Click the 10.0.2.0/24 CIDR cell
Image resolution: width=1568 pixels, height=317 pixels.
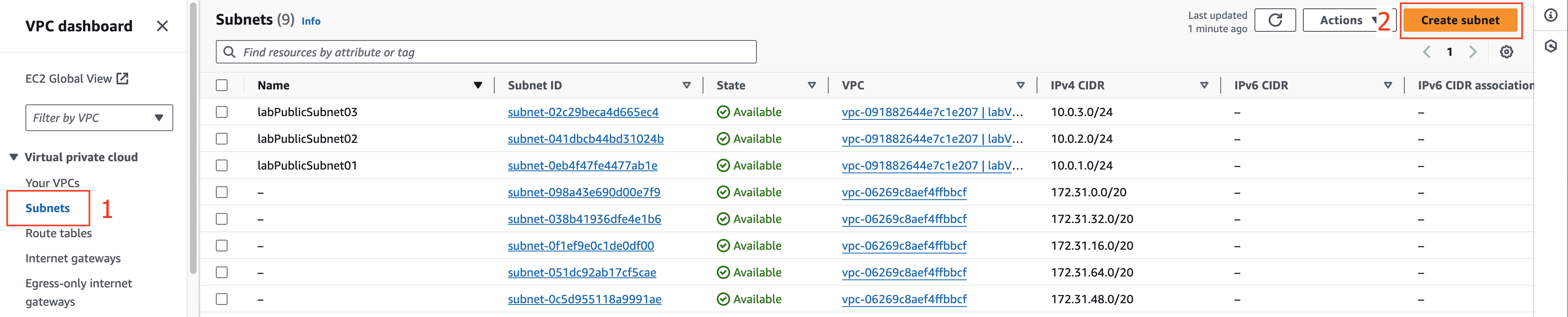(x=1082, y=139)
